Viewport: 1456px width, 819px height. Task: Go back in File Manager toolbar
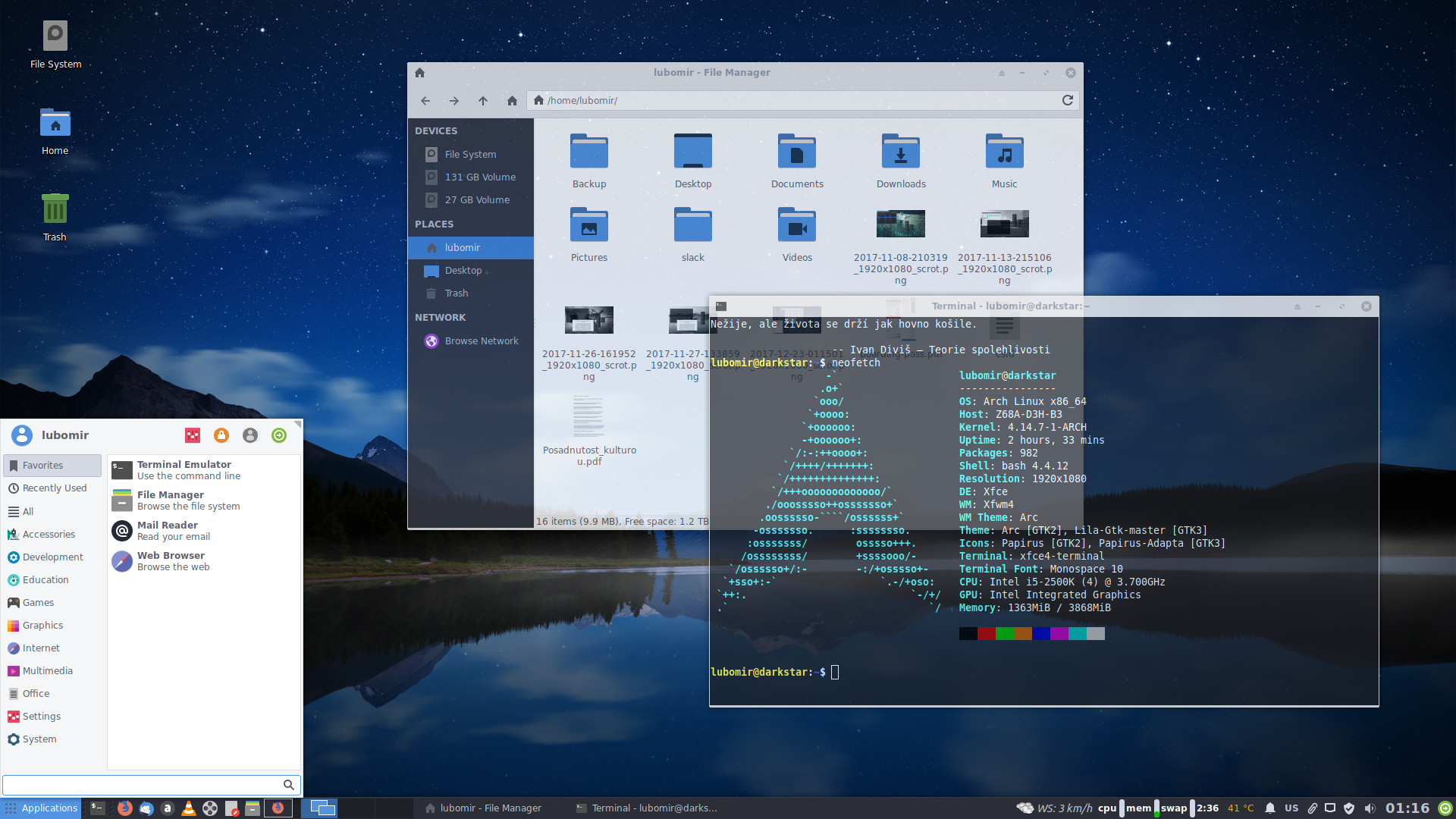pos(425,101)
